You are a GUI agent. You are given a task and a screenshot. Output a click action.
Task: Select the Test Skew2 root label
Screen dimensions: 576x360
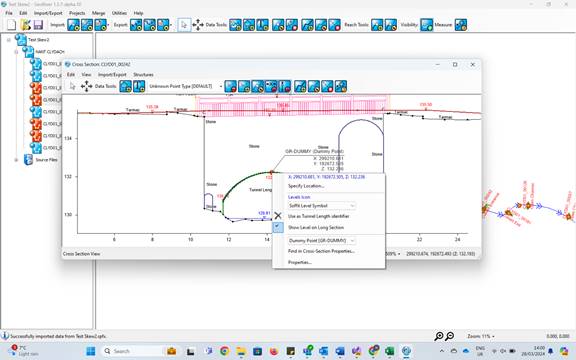point(39,40)
